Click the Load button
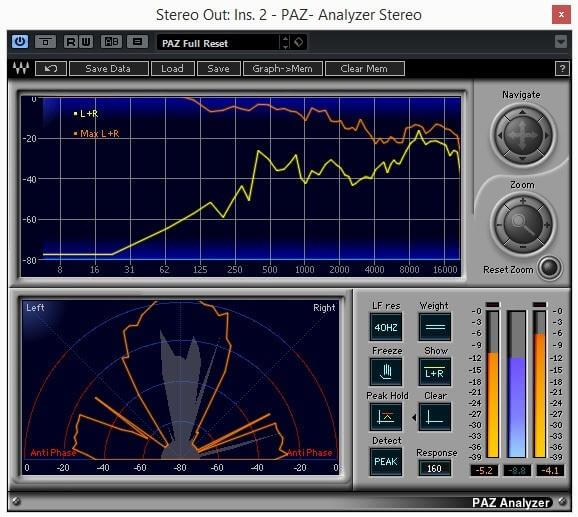578x517 pixels. point(173,69)
